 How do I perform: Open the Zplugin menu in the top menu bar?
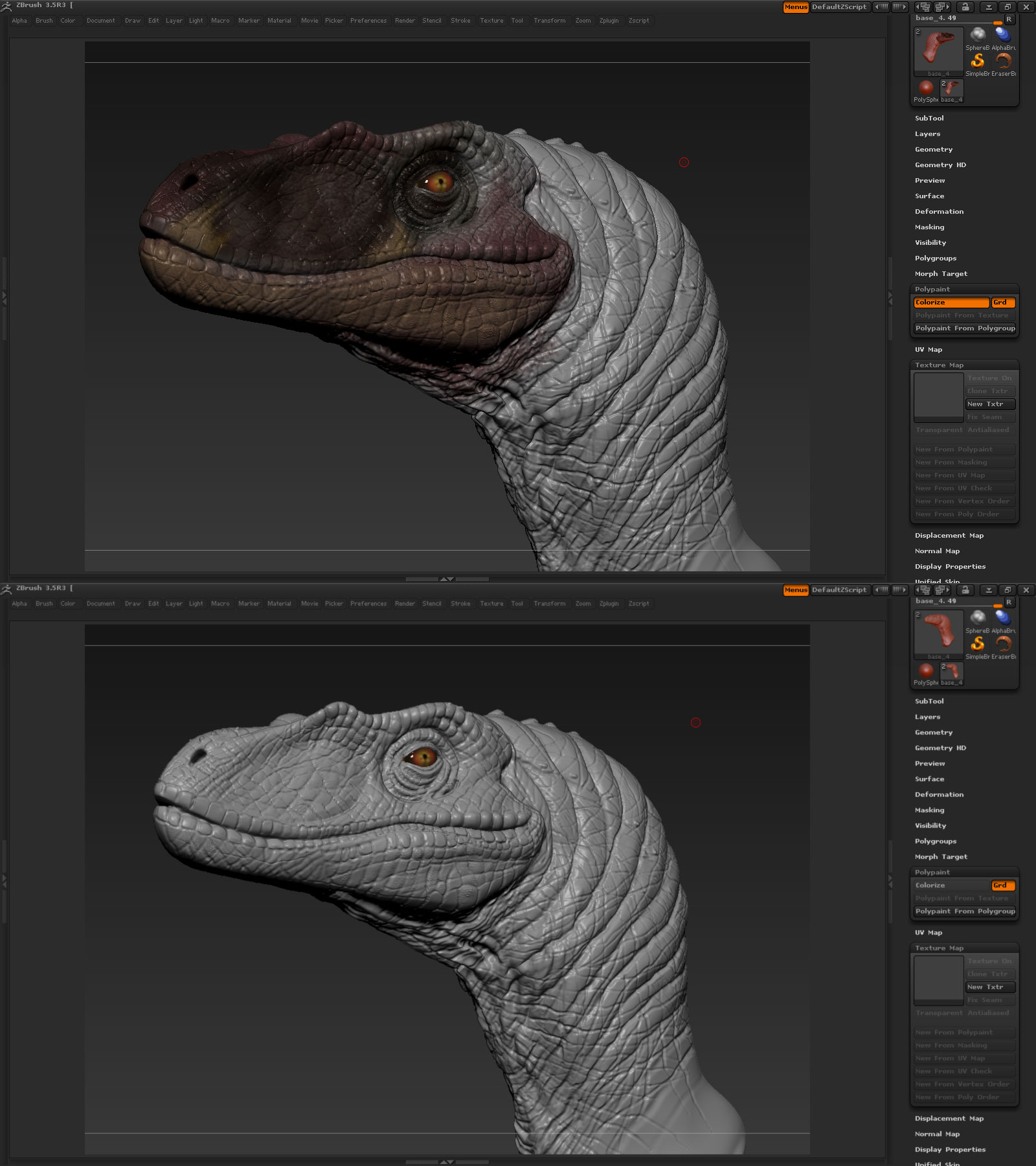coord(609,21)
